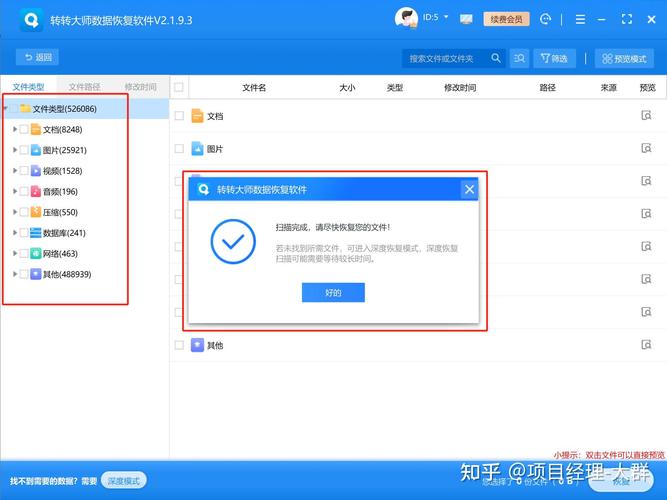Switch to the 修改时间 tab
This screenshot has width=667, height=500.
[x=140, y=87]
